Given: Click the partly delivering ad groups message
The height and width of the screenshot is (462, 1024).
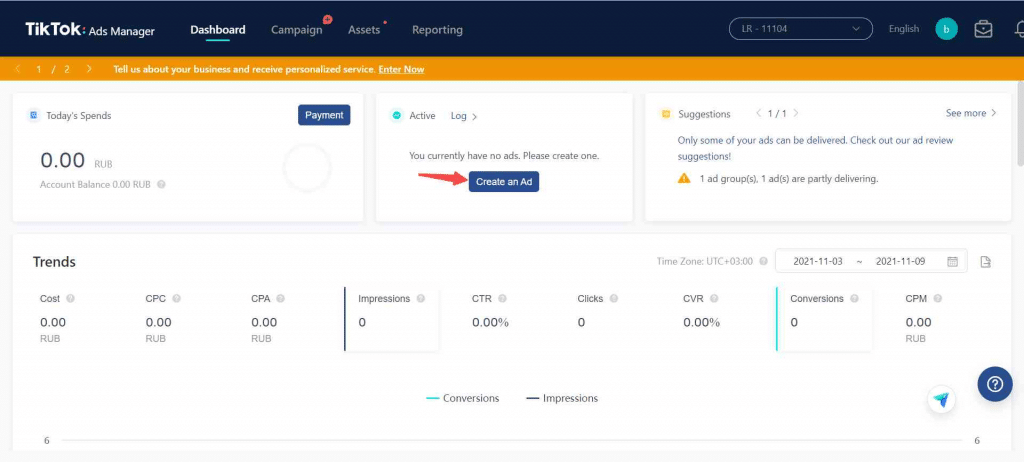Looking at the screenshot, I should click(x=789, y=178).
